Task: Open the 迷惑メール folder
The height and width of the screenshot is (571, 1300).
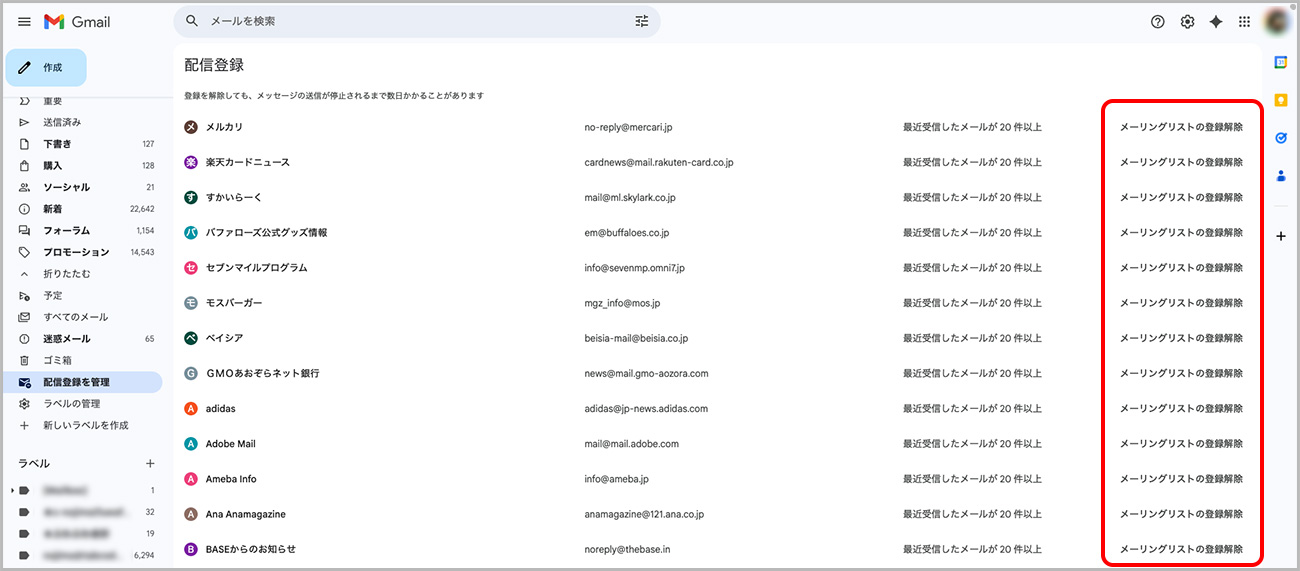Action: (x=66, y=339)
